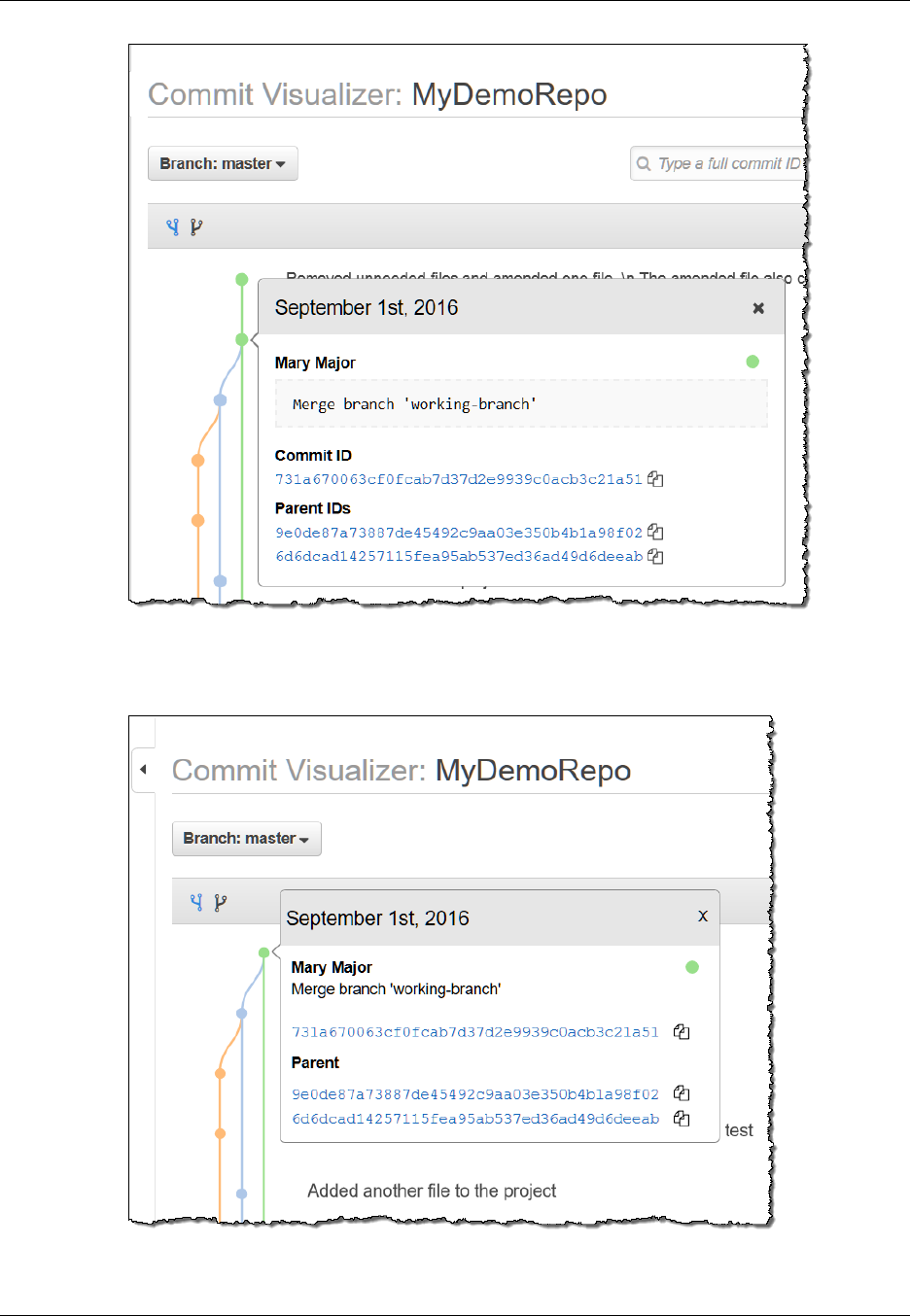Open the Branch: master dropdown in lower visualizer
This screenshot has width=910, height=1316.
tap(246, 838)
